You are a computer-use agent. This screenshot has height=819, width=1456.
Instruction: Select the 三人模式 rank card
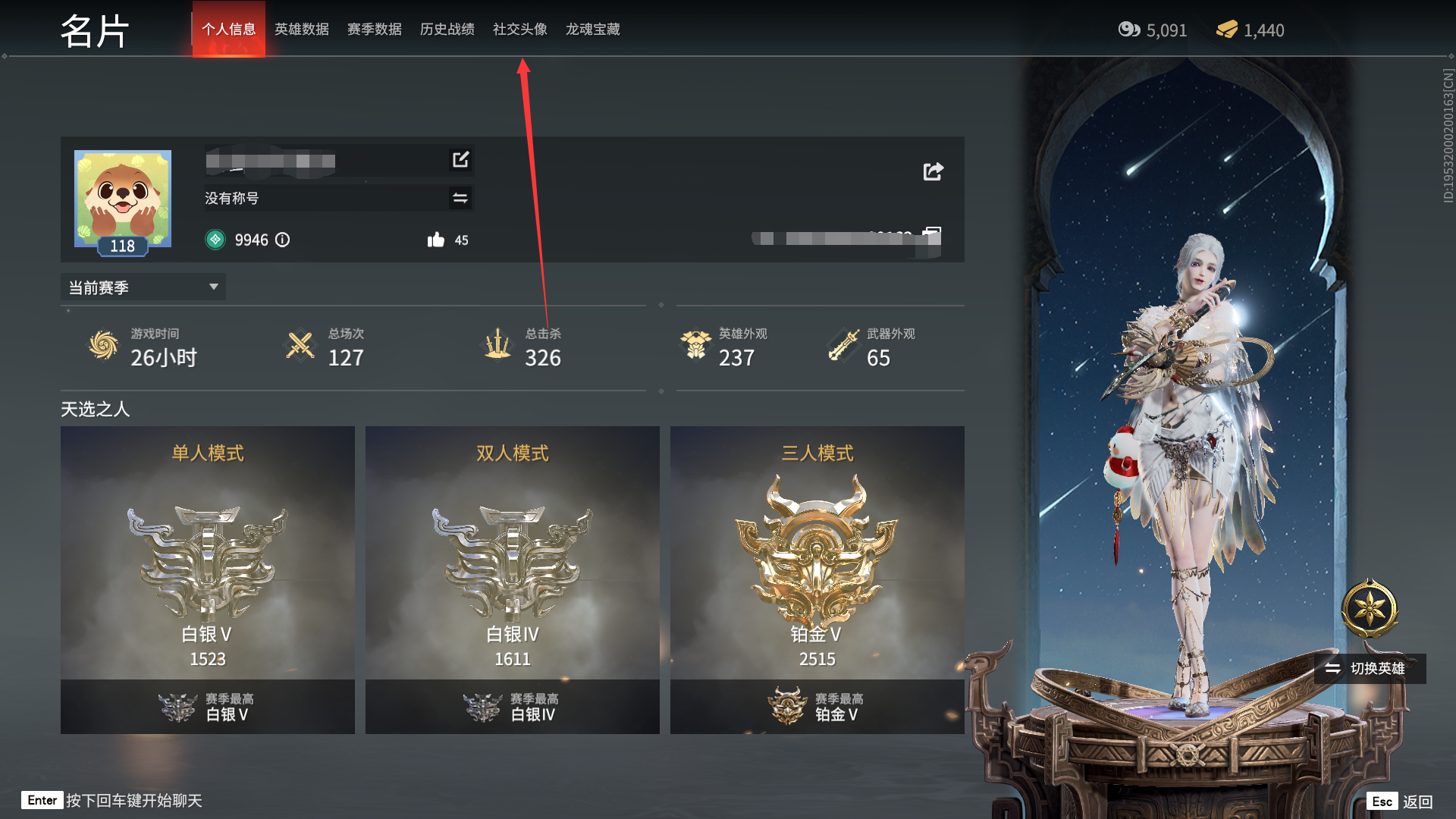[x=817, y=579]
